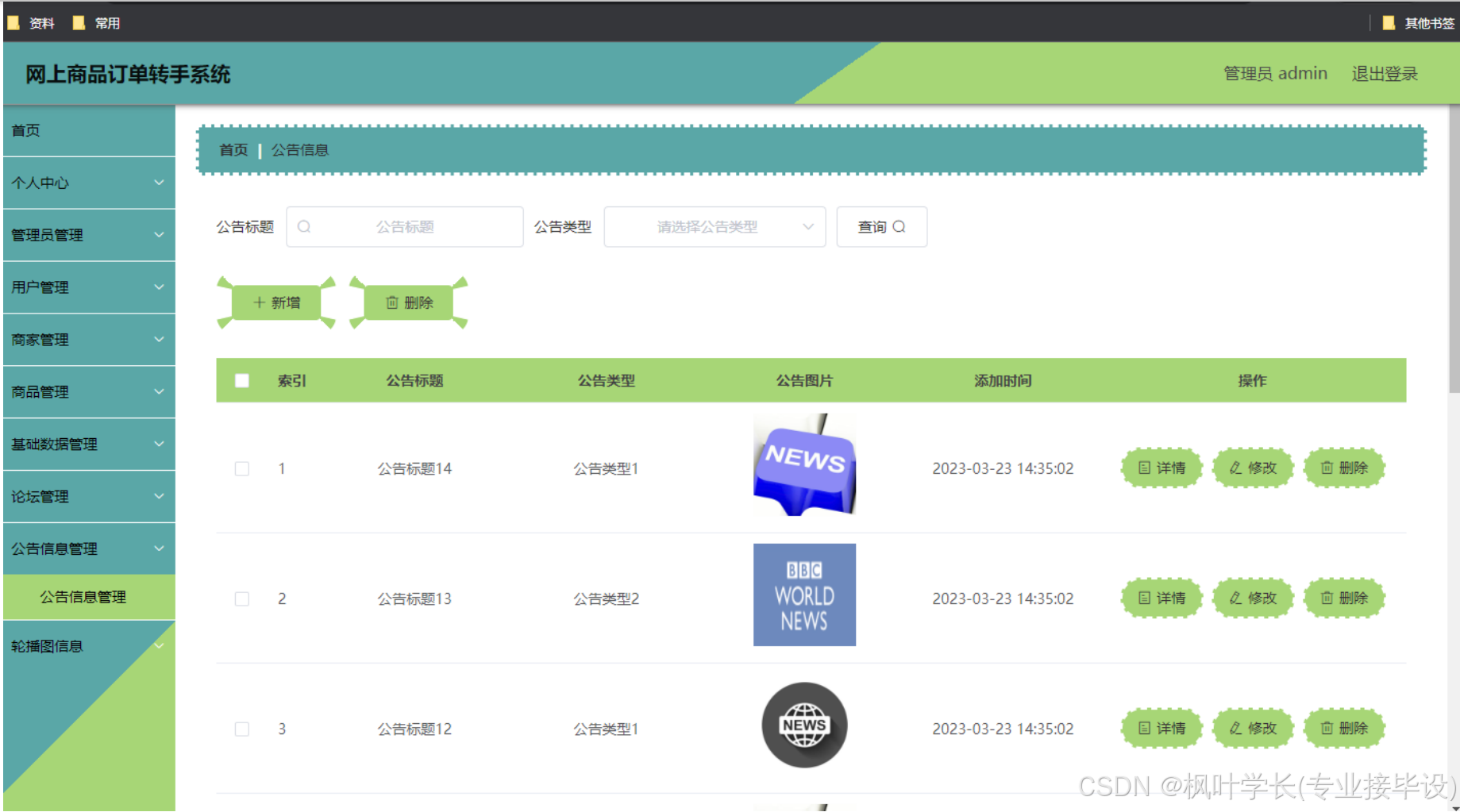
Task: Open the 公告类型 dropdown
Action: tap(715, 227)
